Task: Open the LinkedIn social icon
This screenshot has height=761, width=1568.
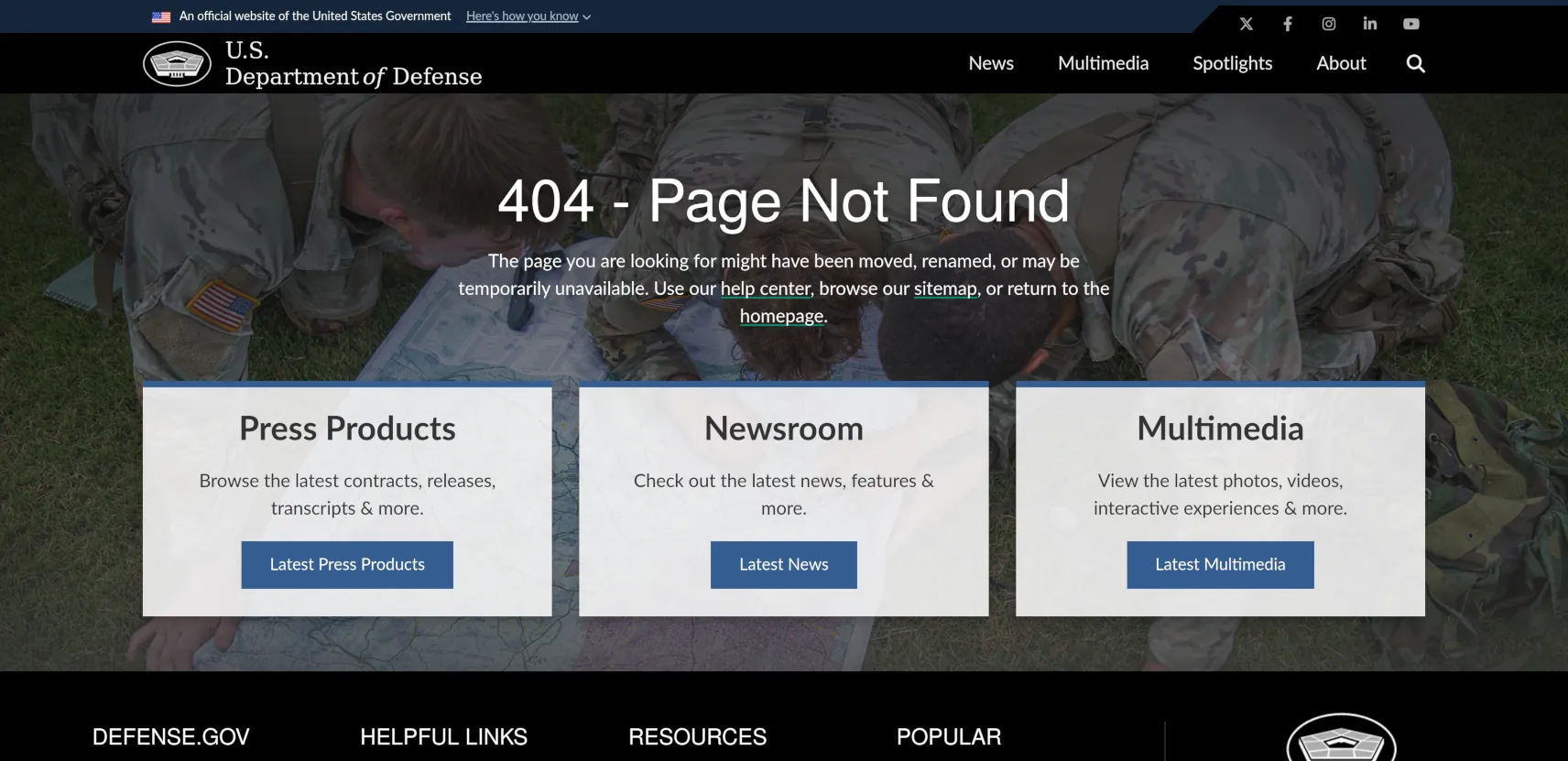Action: 1370,24
